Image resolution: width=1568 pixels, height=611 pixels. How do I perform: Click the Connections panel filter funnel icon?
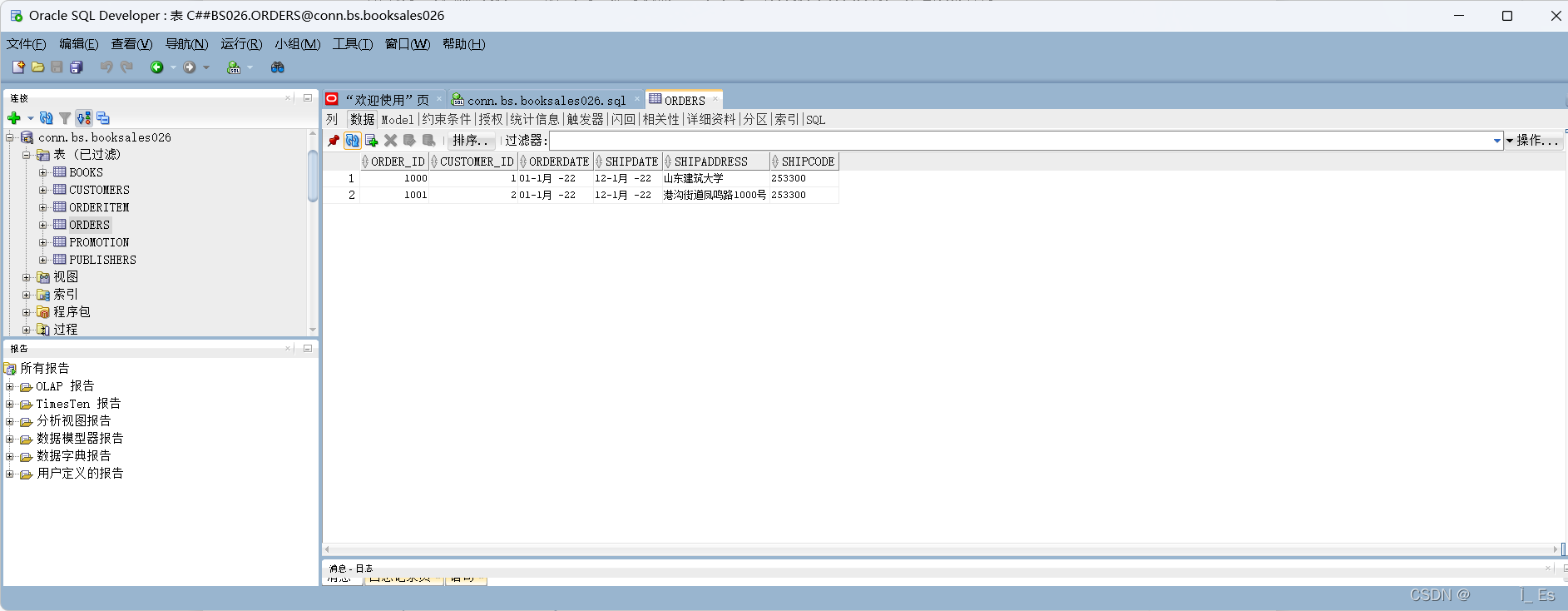point(65,118)
